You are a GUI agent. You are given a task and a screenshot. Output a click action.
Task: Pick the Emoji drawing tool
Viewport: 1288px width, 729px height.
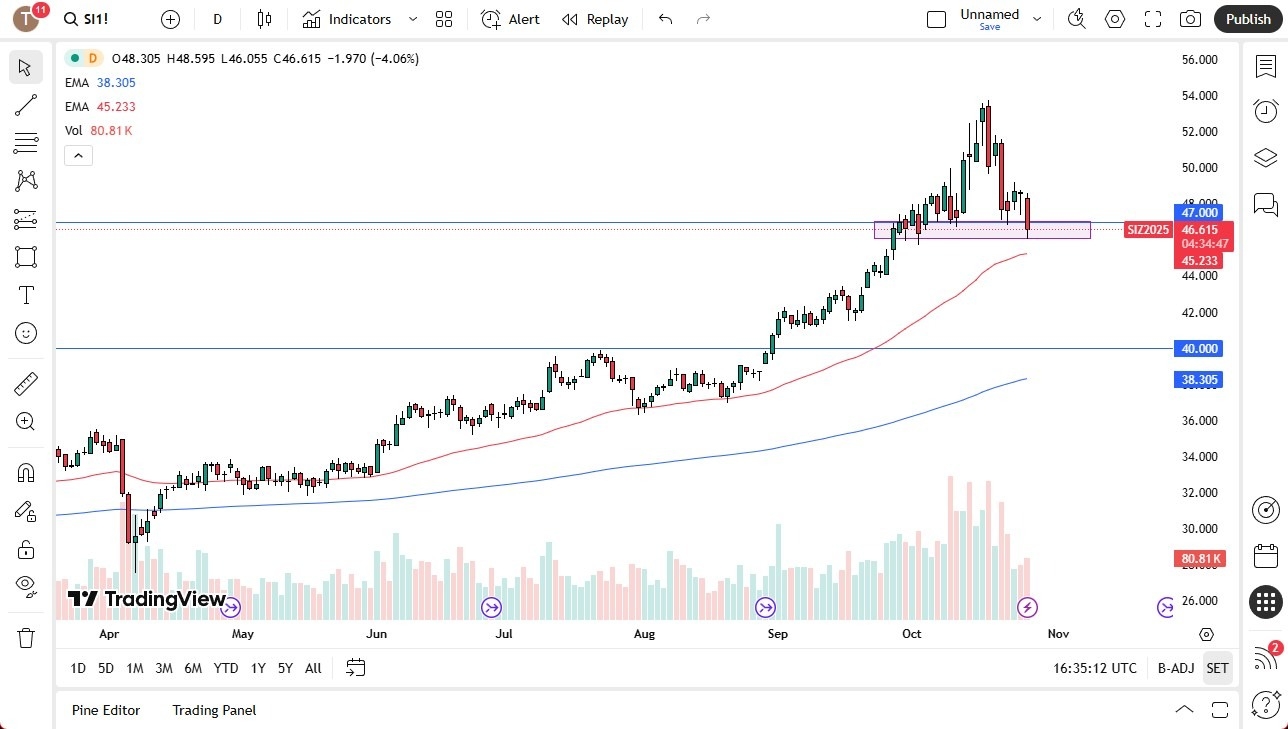click(x=26, y=333)
